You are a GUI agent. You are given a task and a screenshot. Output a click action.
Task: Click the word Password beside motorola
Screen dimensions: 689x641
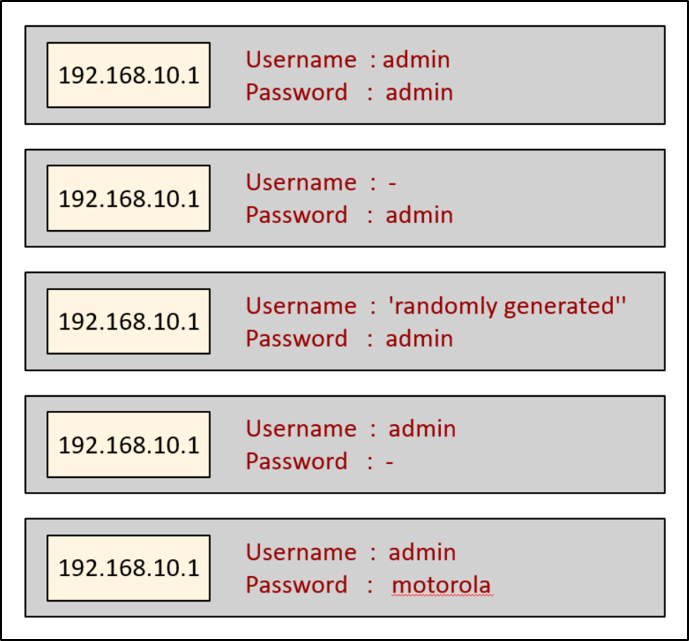(297, 585)
